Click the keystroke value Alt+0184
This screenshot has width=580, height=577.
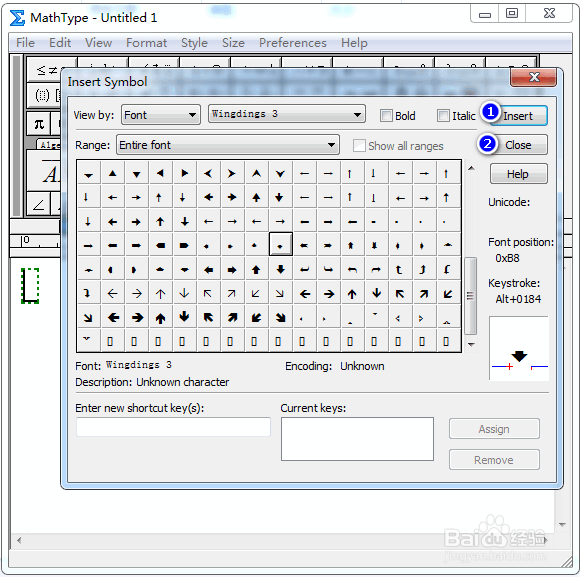[518, 299]
